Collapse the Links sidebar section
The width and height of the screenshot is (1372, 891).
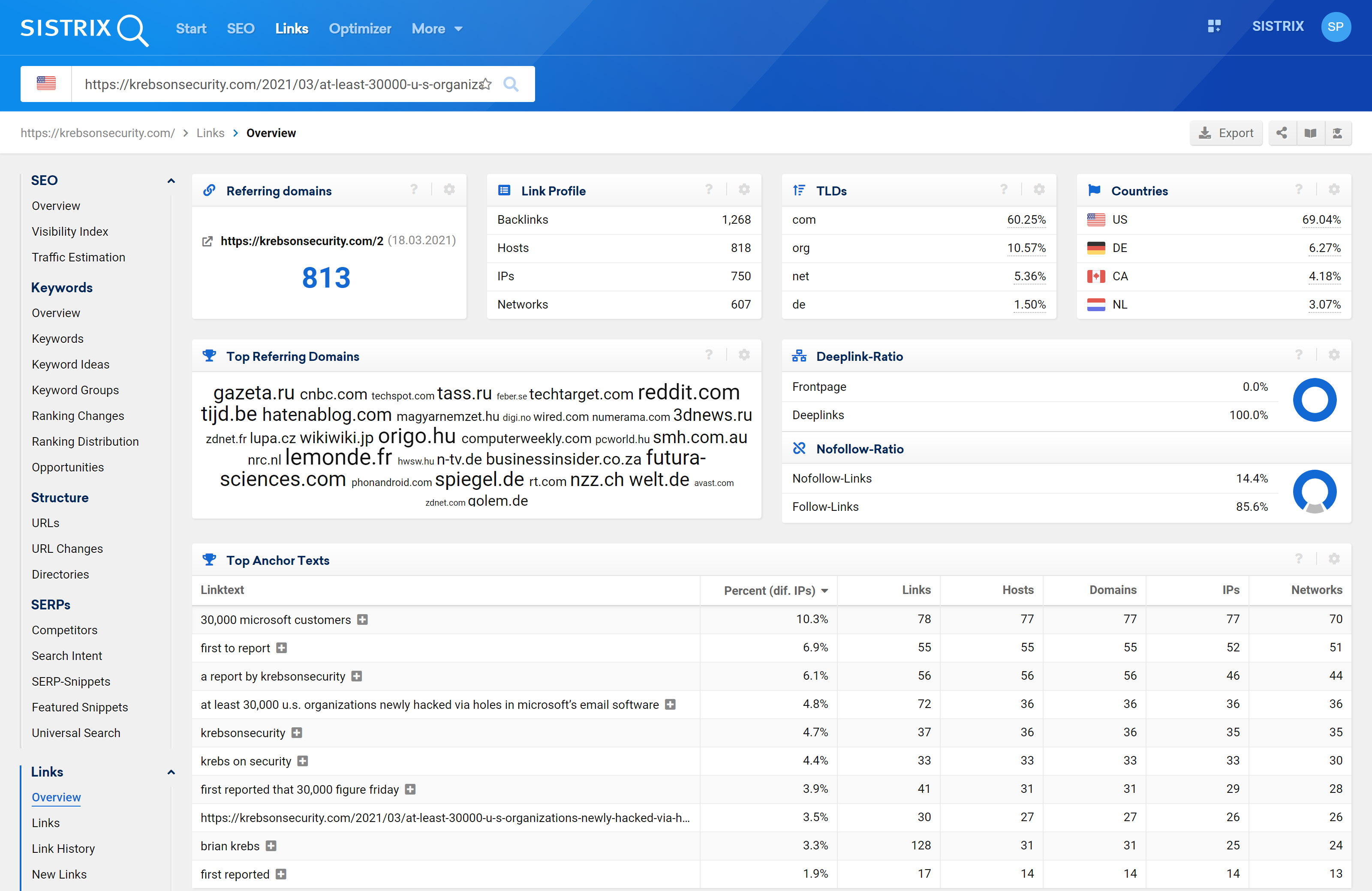171,772
